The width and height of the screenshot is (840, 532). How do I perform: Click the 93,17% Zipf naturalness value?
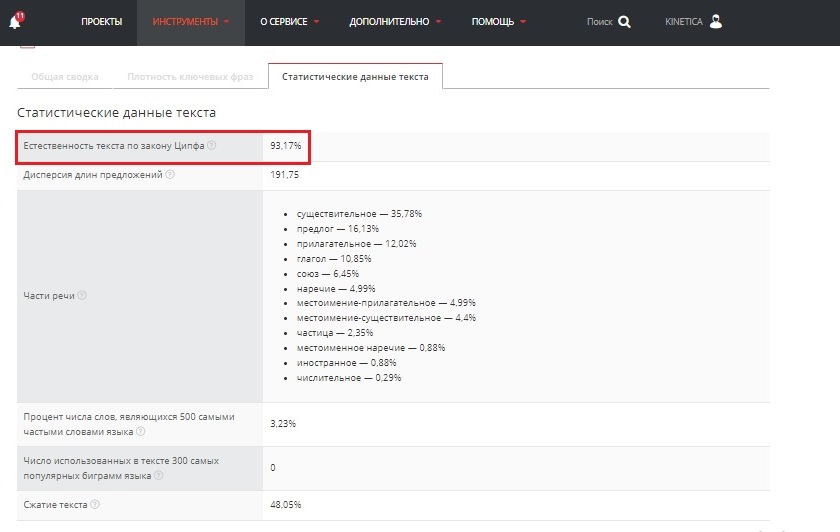[285, 146]
